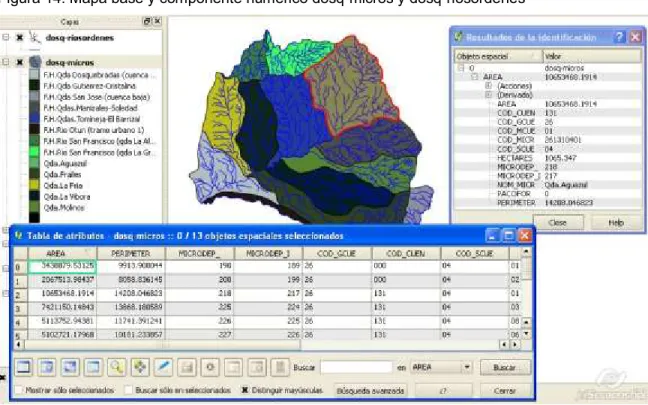The width and height of the screenshot is (648, 405).
Task: Click Help in identify results window
Action: (x=616, y=222)
